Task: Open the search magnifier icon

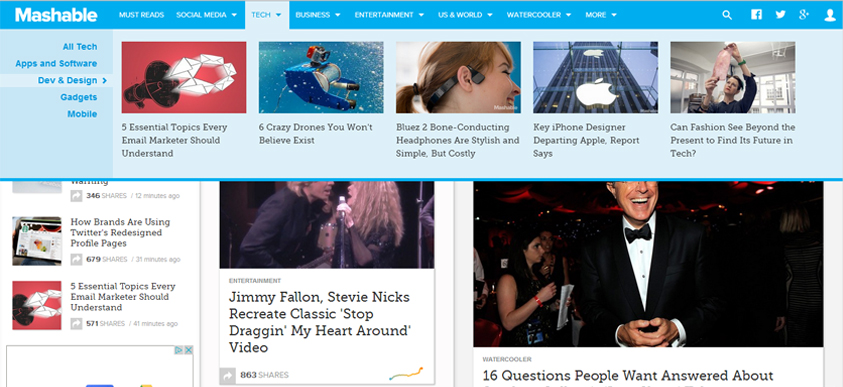Action: tap(727, 15)
